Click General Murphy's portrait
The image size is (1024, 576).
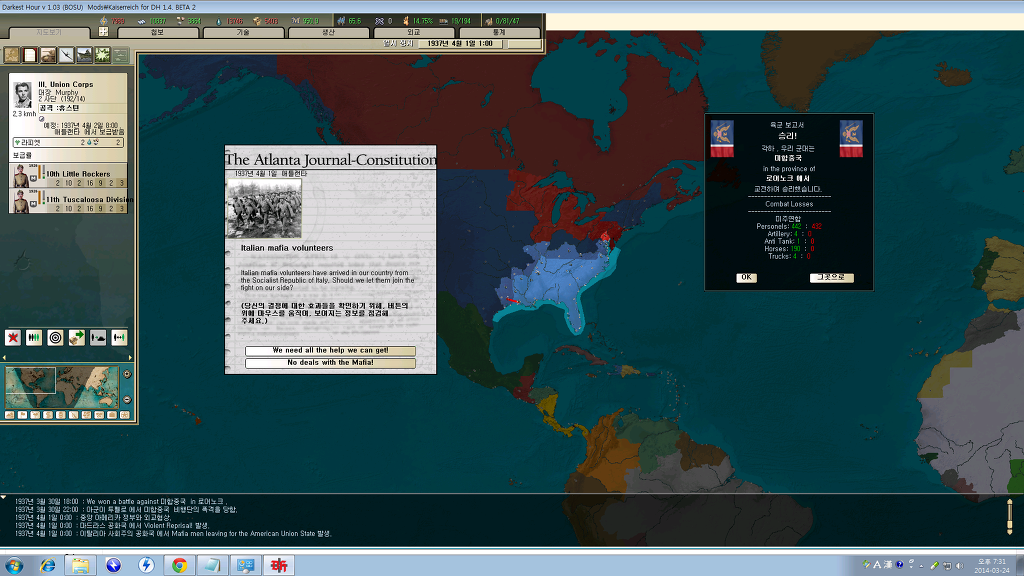23,95
